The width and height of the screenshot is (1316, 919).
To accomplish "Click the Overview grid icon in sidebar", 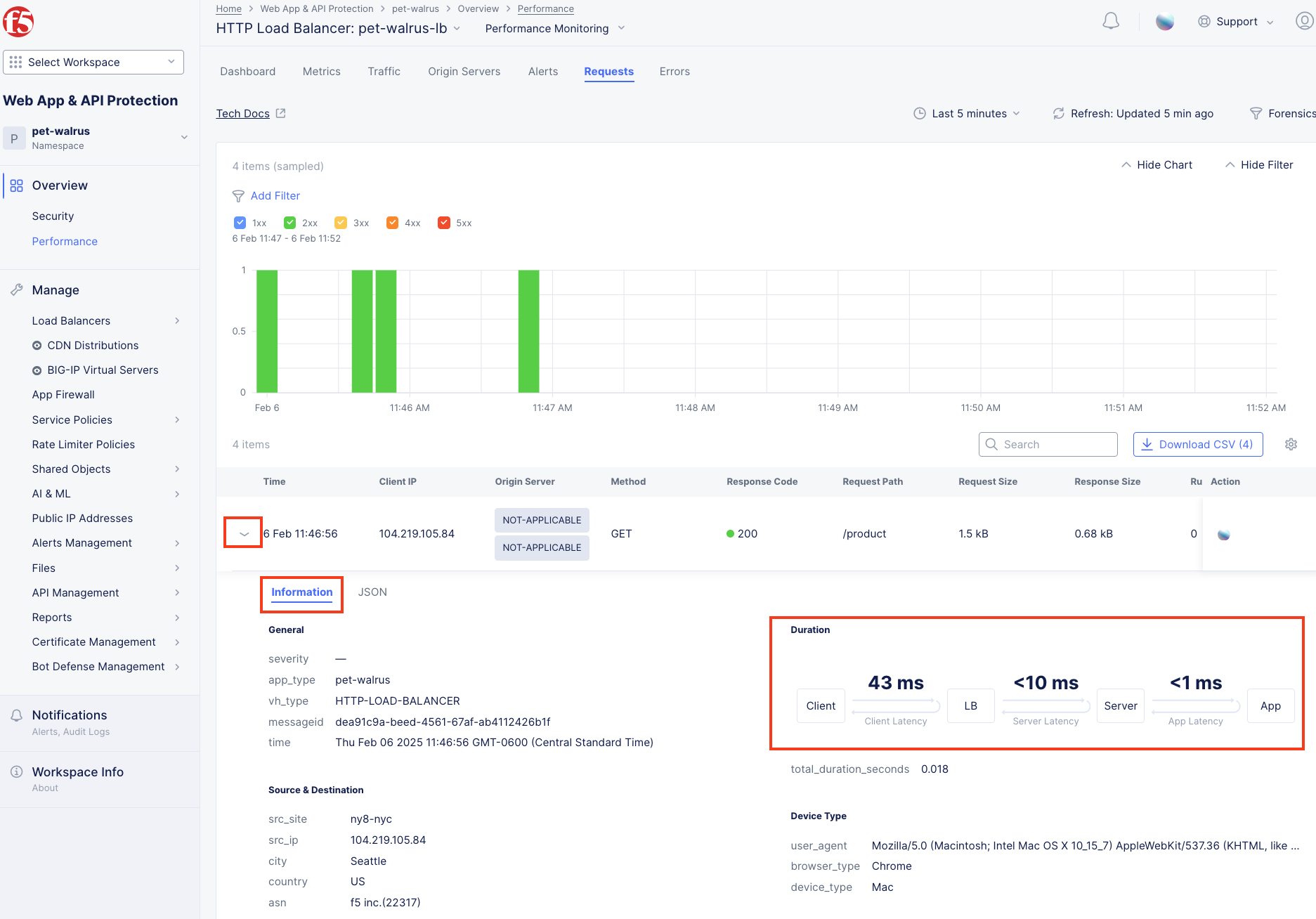I will [x=17, y=185].
